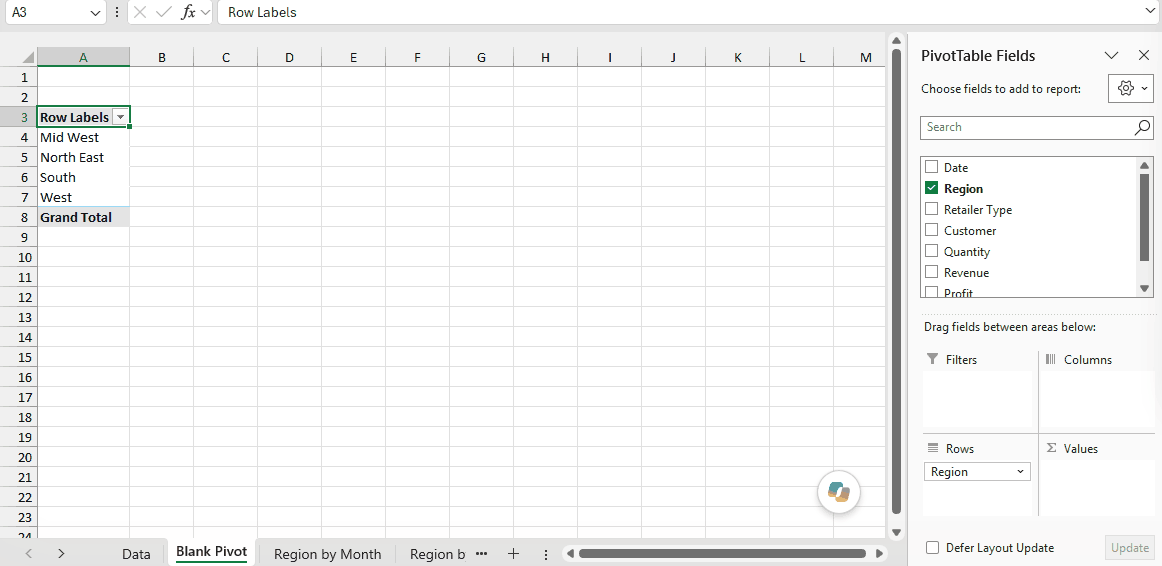The width and height of the screenshot is (1162, 566).
Task: Click the Rows area icon
Action: 933,448
